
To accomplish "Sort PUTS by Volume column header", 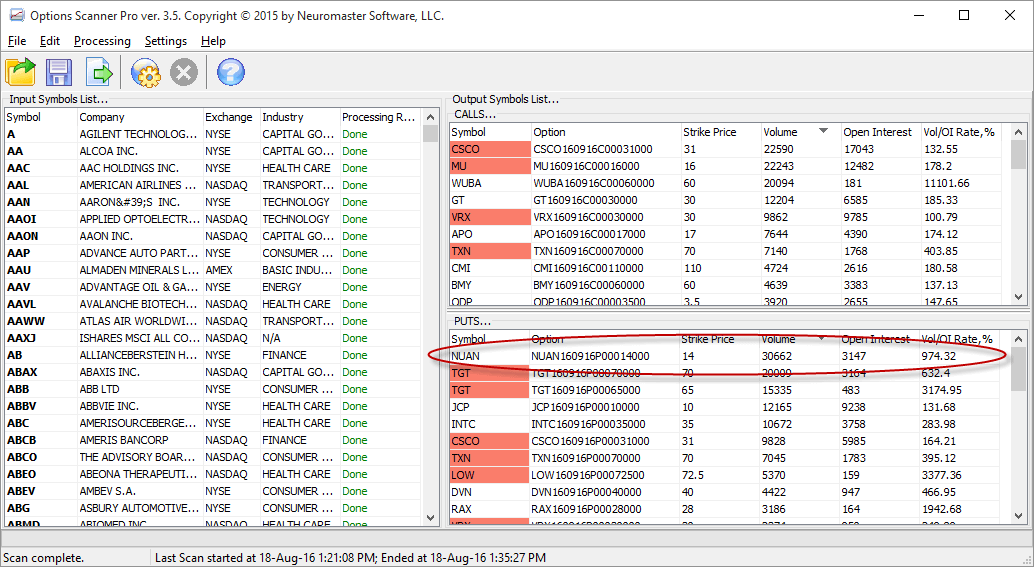I will click(x=798, y=339).
